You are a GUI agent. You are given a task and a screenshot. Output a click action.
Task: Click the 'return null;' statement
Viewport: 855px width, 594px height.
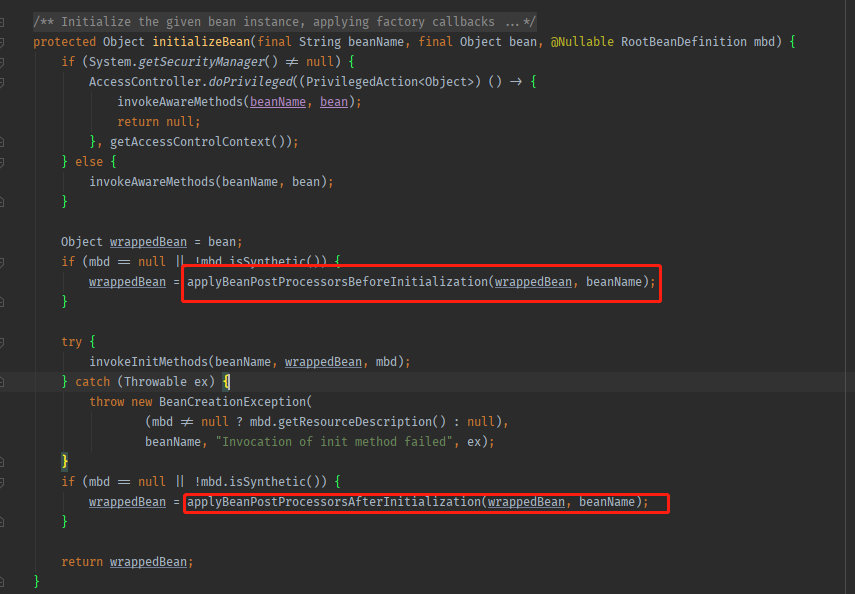click(x=159, y=122)
